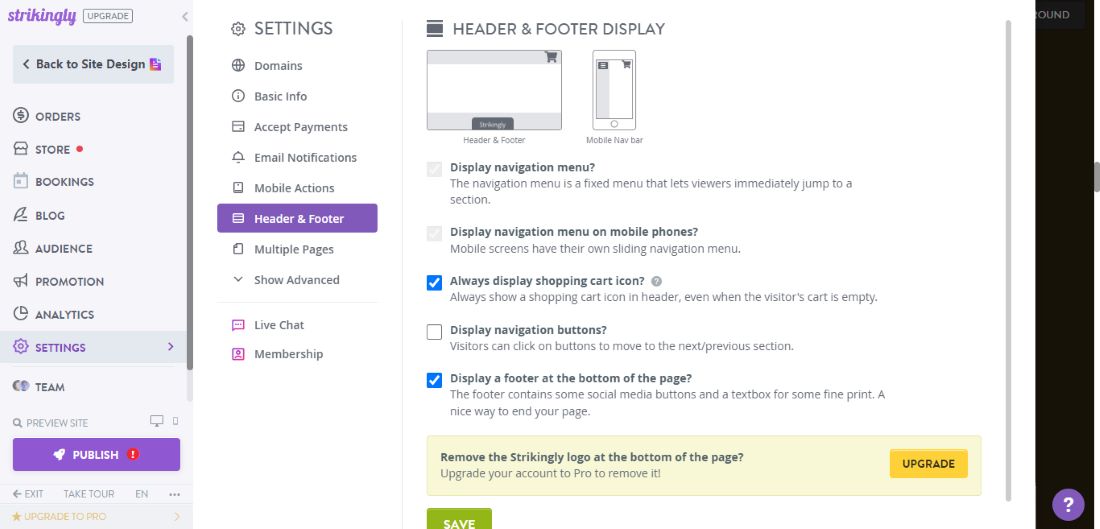Select the Mobile Actions settings tab
Viewport: 1100px width, 529px height.
click(294, 188)
